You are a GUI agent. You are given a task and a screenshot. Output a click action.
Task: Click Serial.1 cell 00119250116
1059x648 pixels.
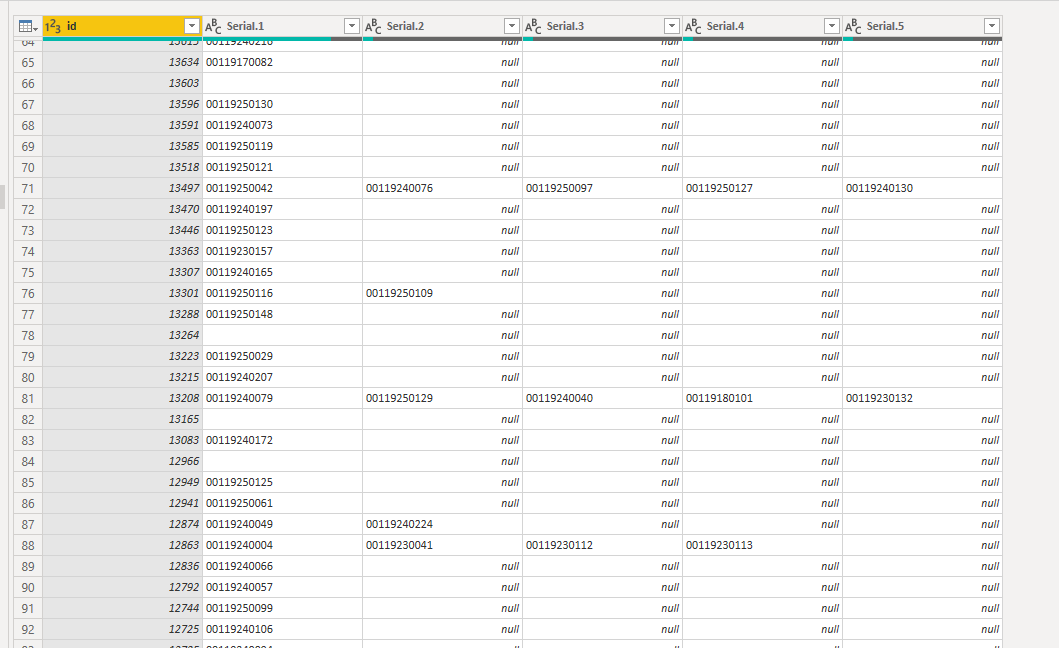pos(282,293)
